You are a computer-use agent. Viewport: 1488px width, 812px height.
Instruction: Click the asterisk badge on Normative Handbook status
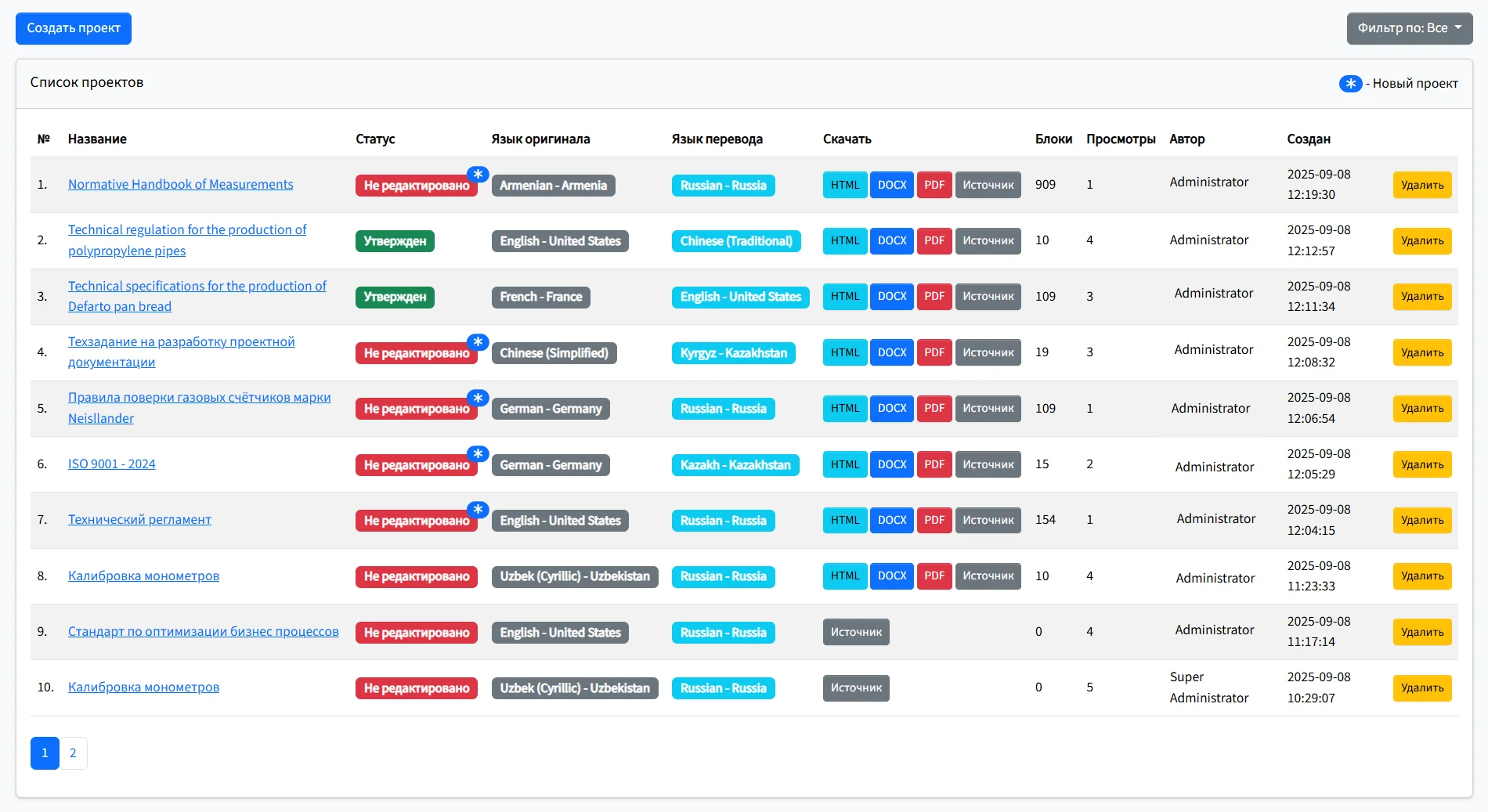pyautogui.click(x=478, y=175)
